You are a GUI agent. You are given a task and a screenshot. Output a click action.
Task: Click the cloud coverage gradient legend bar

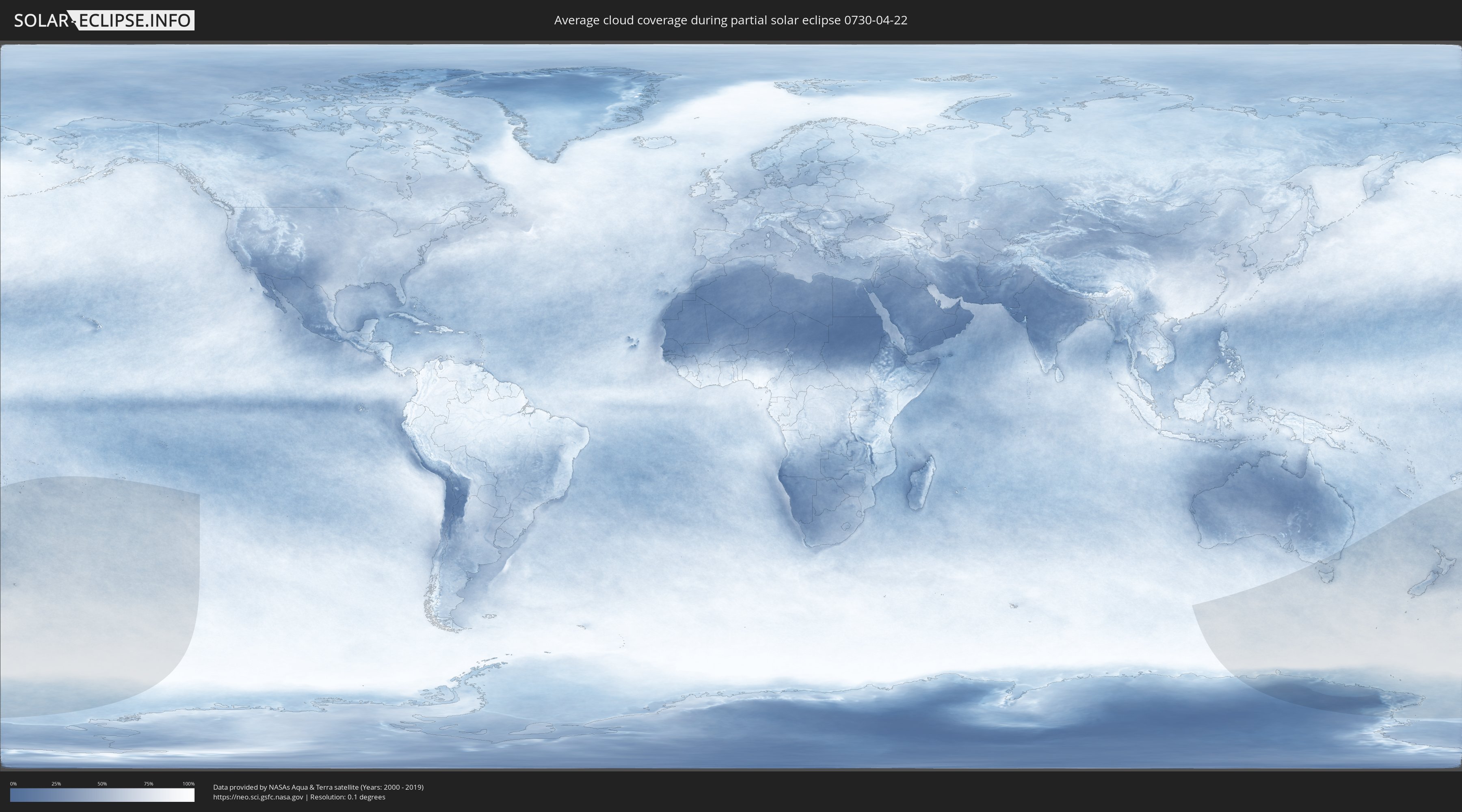[102, 795]
